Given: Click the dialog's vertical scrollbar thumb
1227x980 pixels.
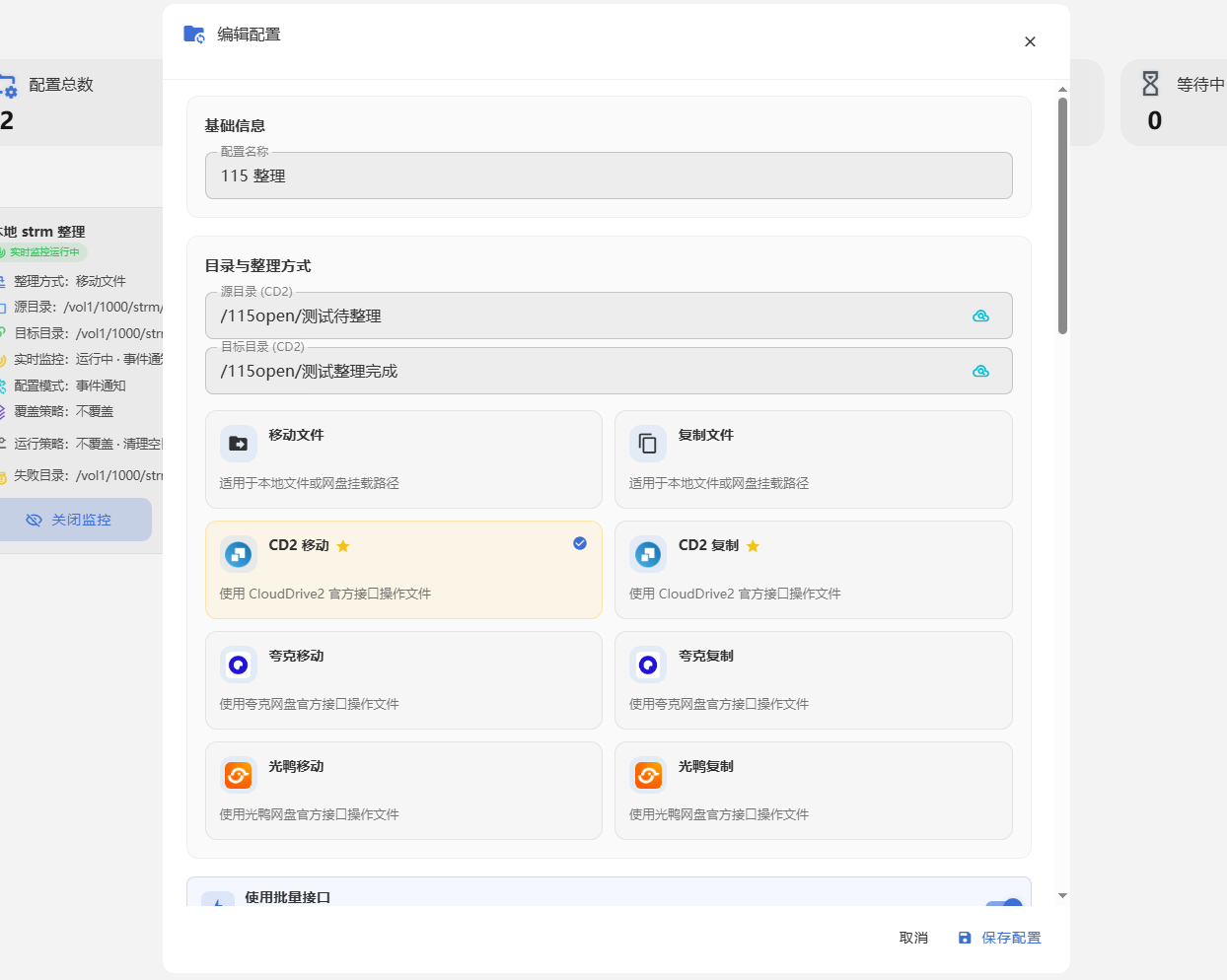Looking at the screenshot, I should [x=1062, y=216].
